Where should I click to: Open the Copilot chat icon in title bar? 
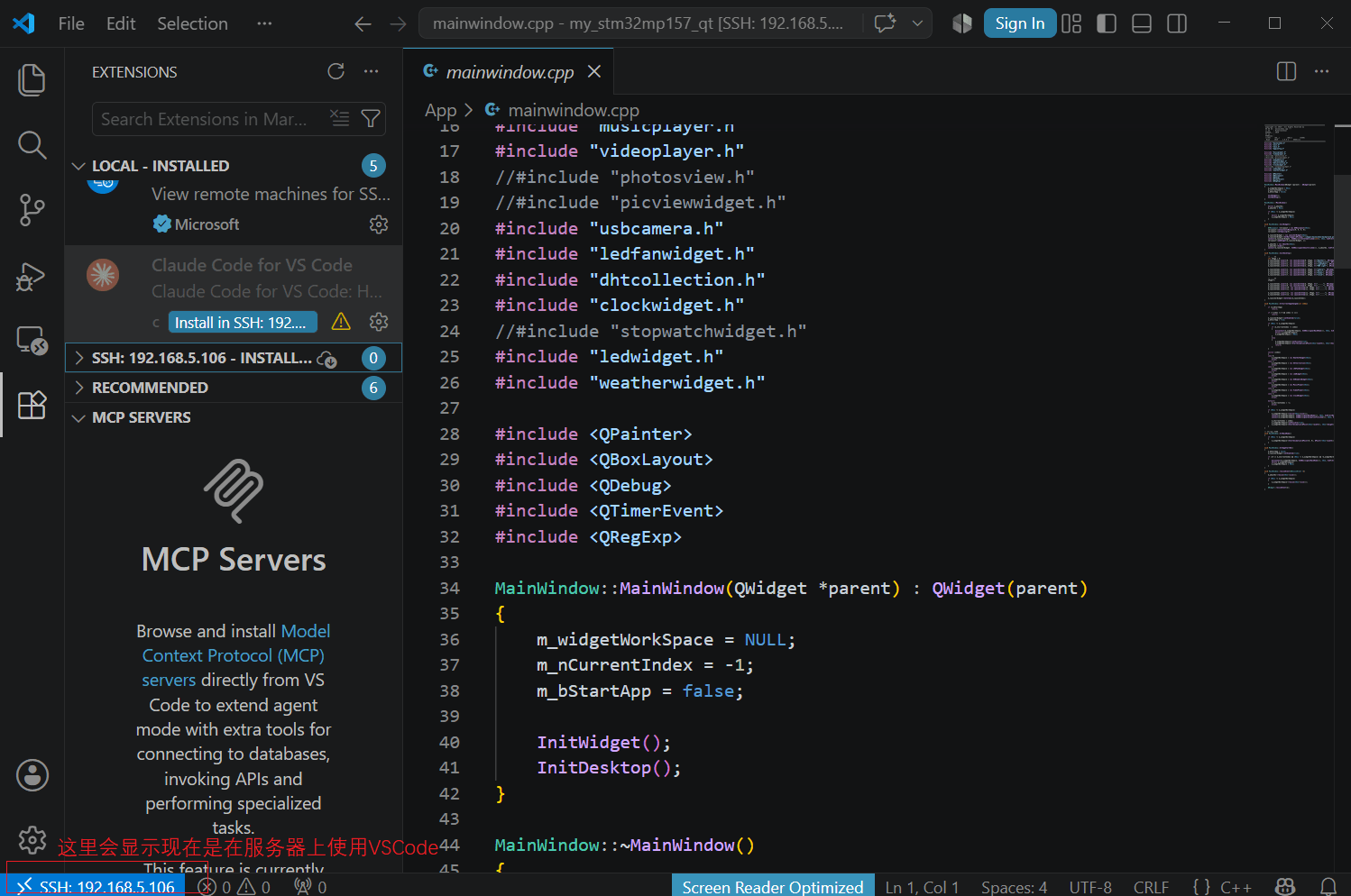[x=885, y=23]
